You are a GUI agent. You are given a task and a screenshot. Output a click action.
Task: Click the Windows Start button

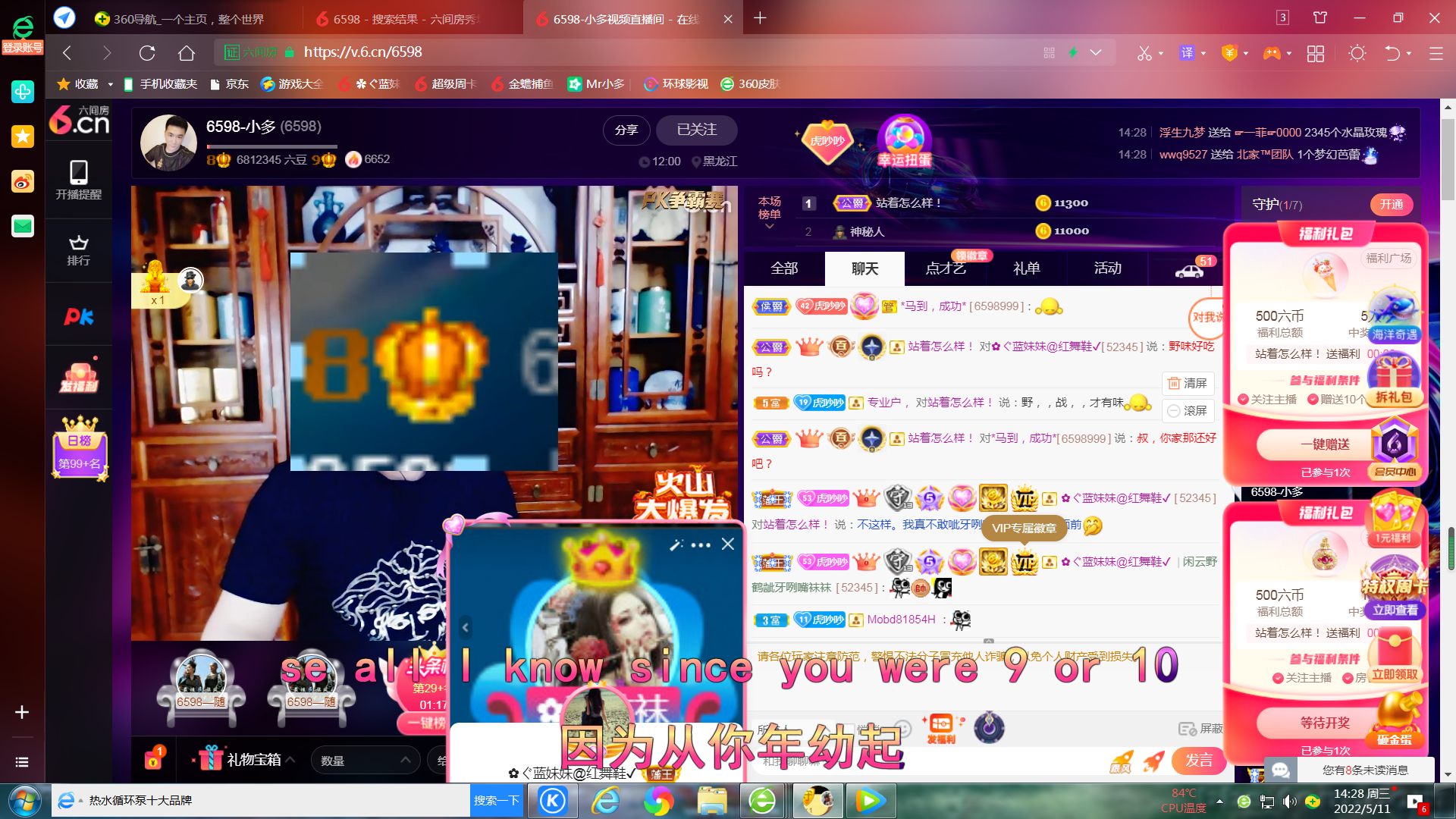pyautogui.click(x=24, y=801)
